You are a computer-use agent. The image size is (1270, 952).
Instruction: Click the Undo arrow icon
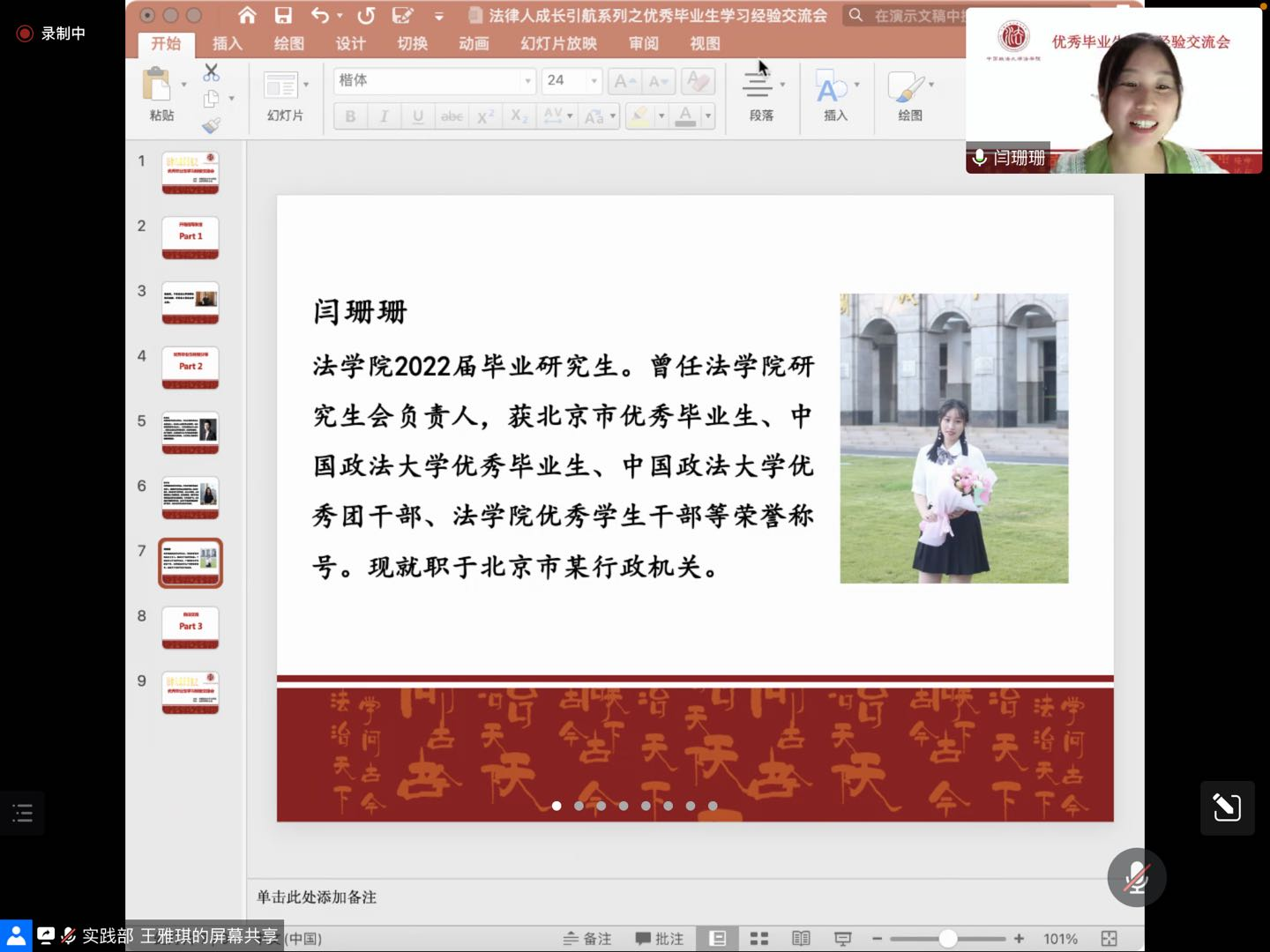point(320,15)
